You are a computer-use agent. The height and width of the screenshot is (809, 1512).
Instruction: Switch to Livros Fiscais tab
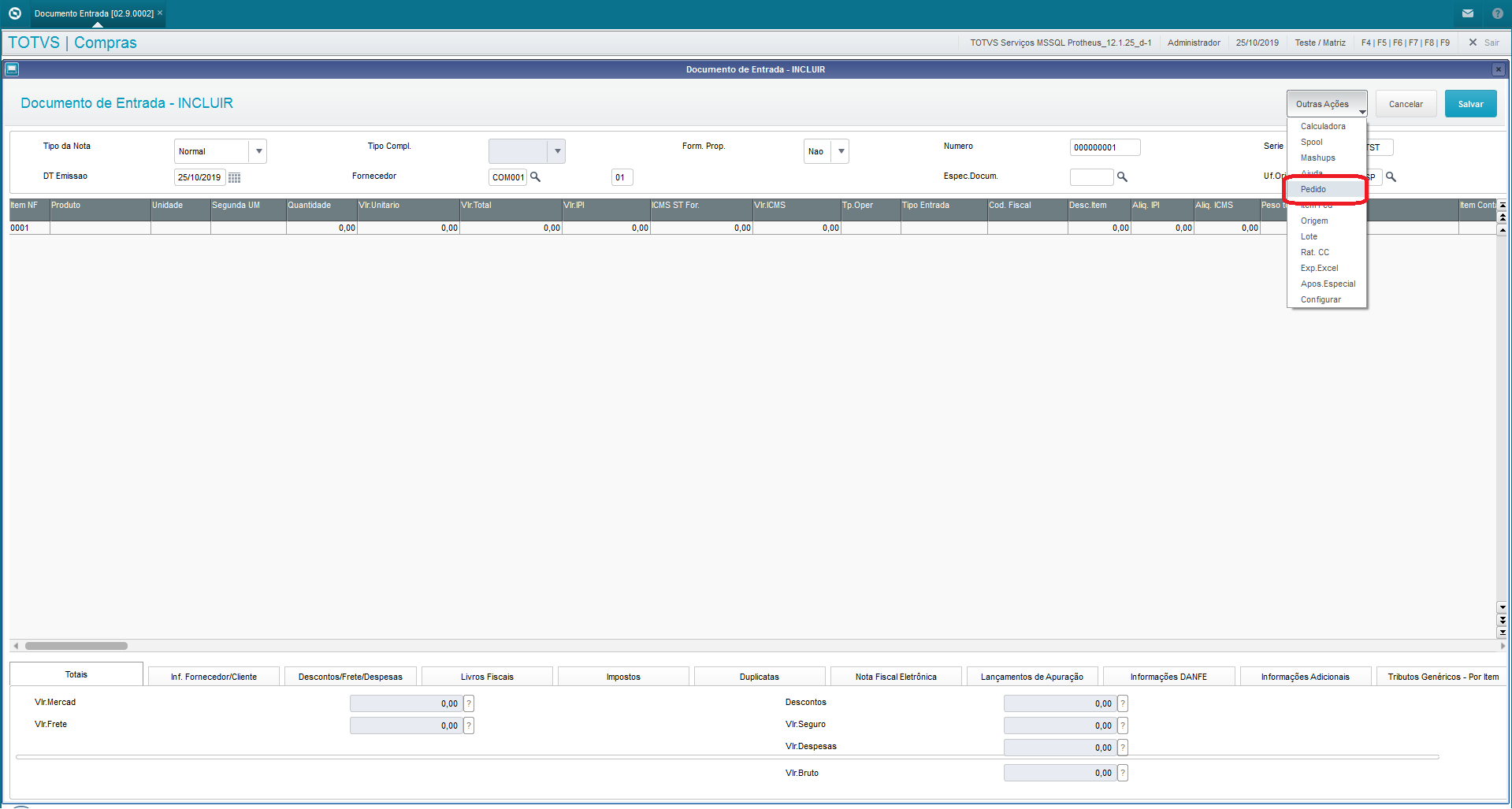coord(487,677)
